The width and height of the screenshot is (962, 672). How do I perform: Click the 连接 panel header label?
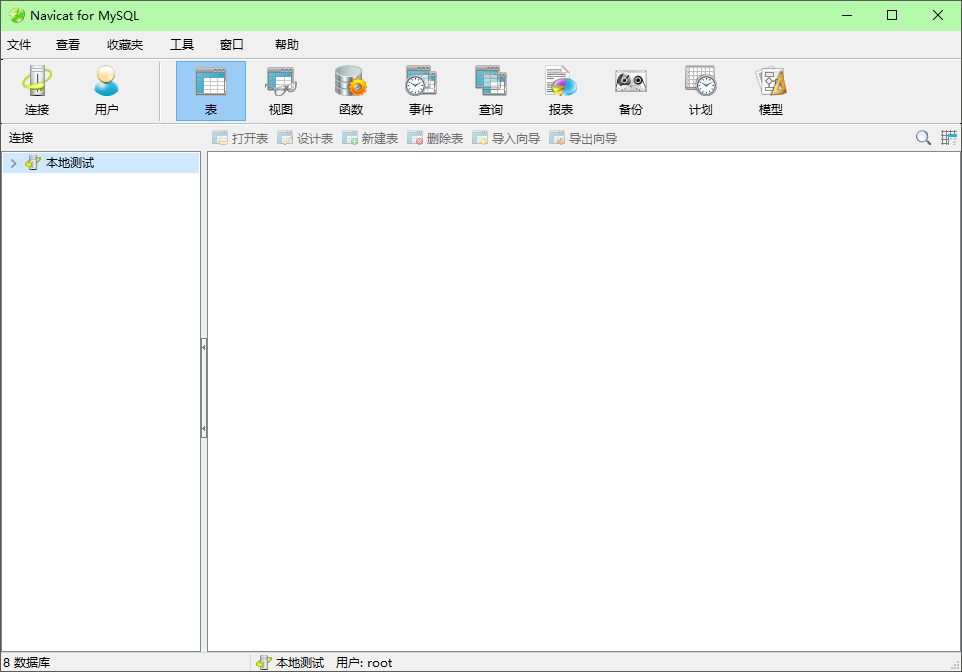tap(21, 138)
